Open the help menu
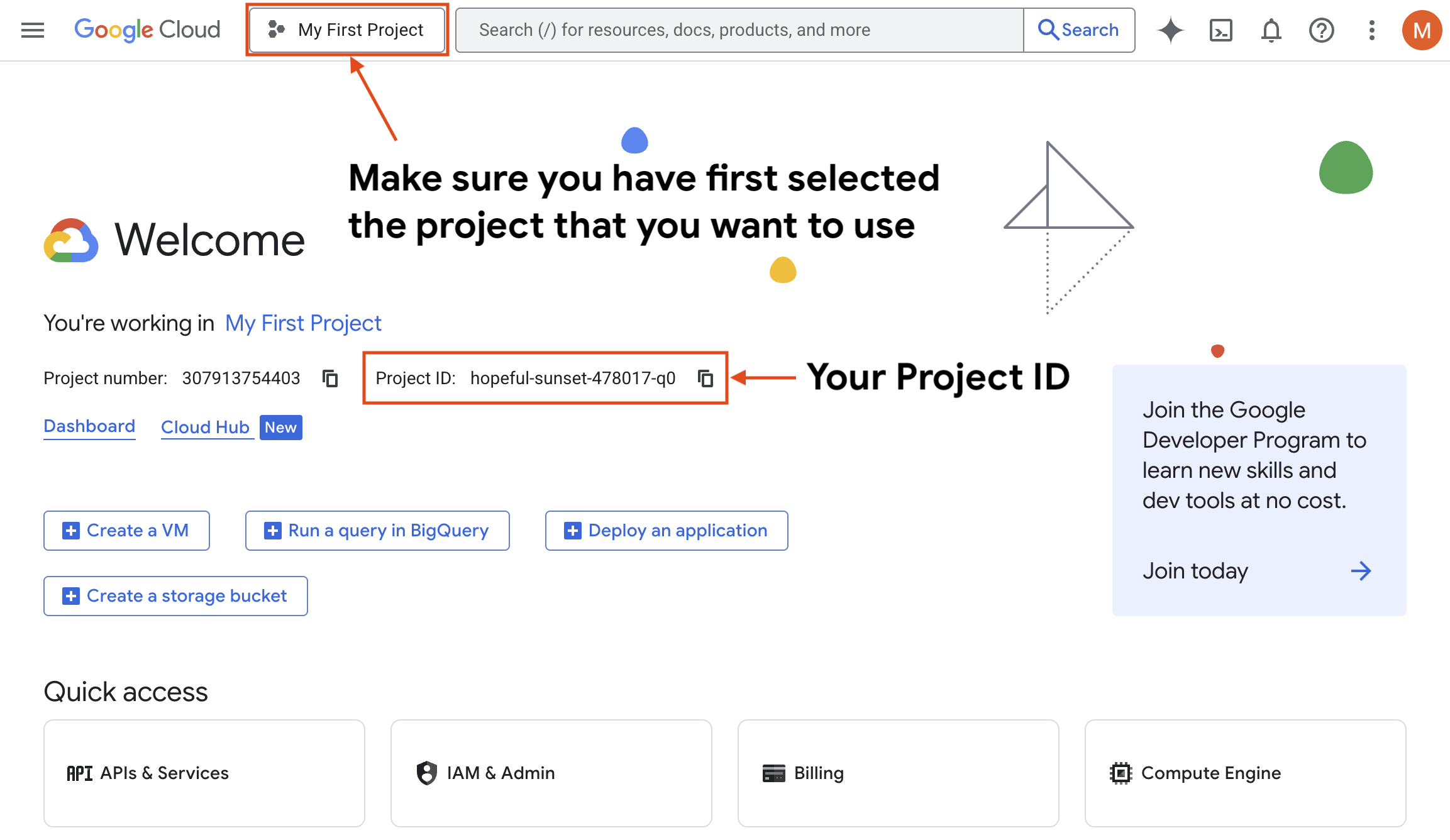This screenshot has width=1450, height=840. (1321, 30)
